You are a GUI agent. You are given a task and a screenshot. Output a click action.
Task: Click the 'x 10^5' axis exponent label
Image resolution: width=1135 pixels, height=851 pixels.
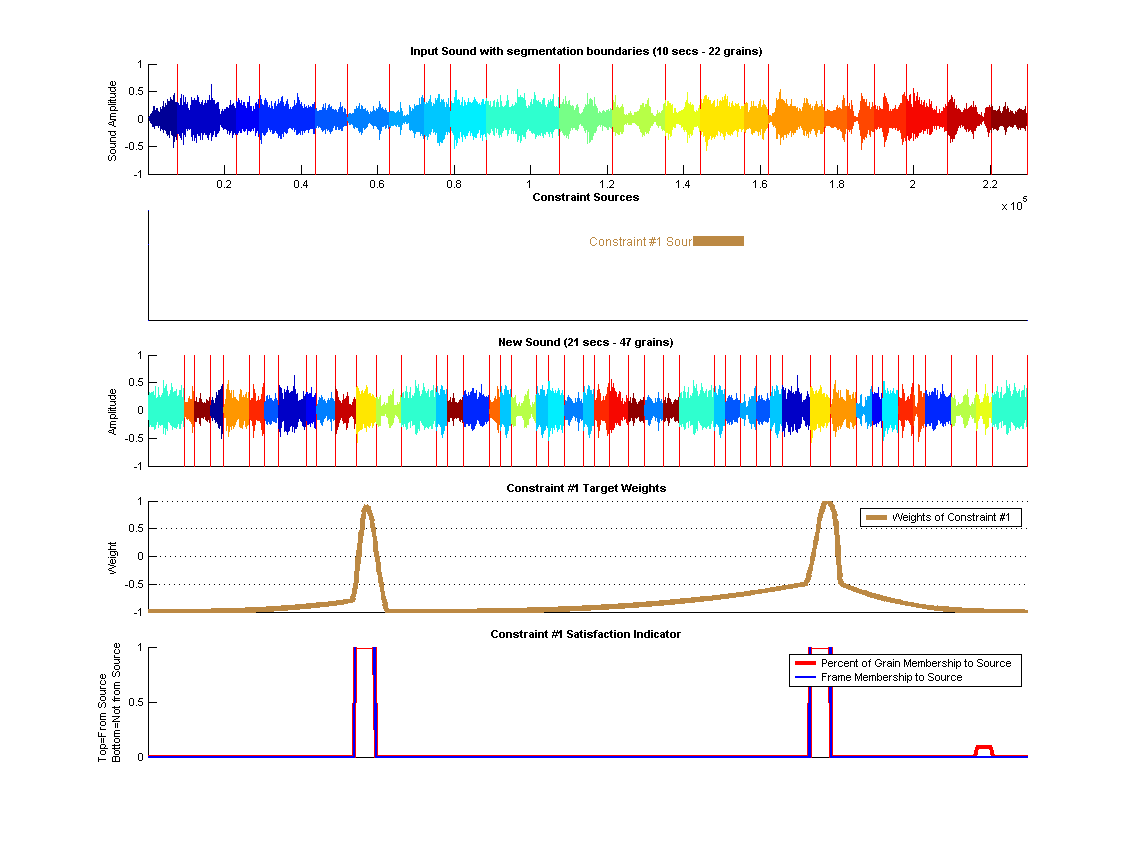coord(1013,206)
